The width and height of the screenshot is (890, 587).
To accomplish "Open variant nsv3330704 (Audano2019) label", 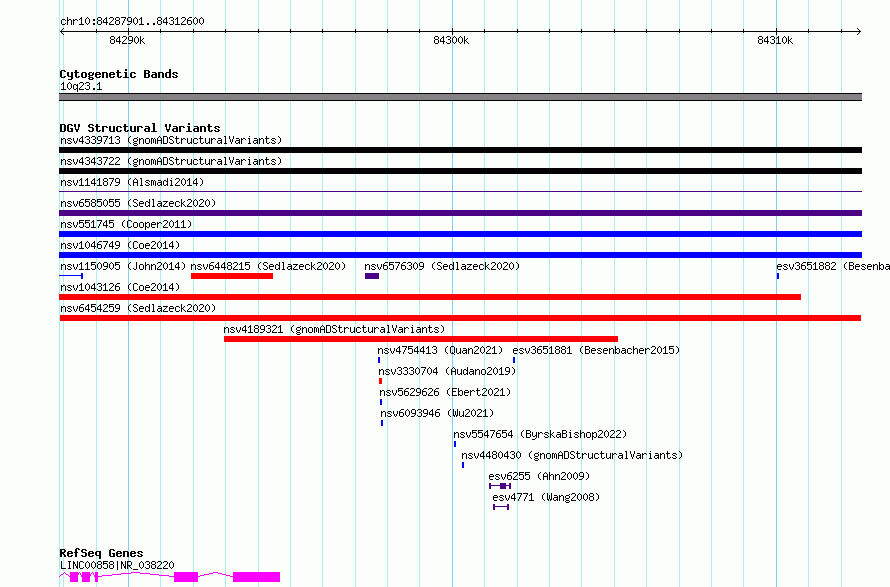I will pos(447,371).
